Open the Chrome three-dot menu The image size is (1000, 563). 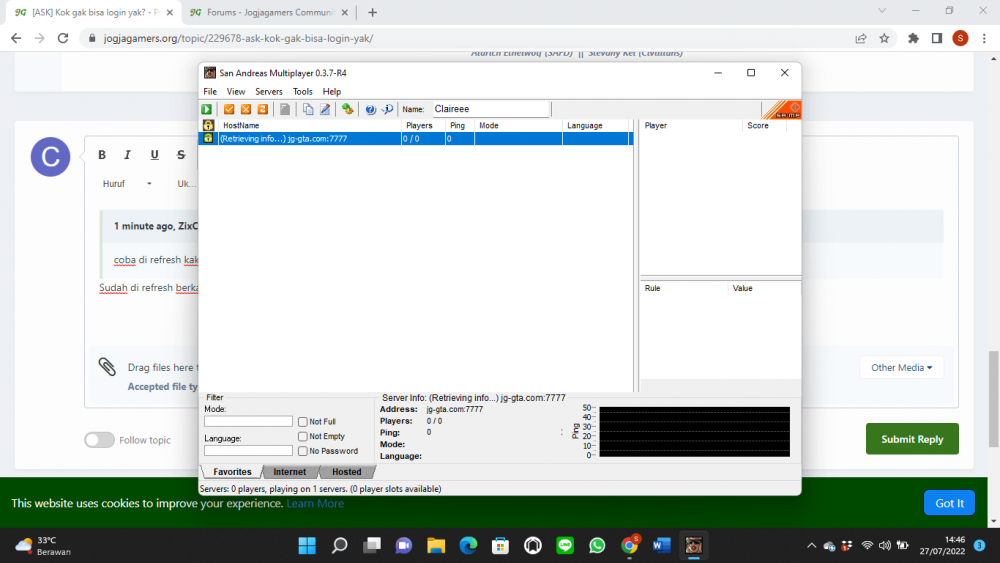tap(984, 38)
